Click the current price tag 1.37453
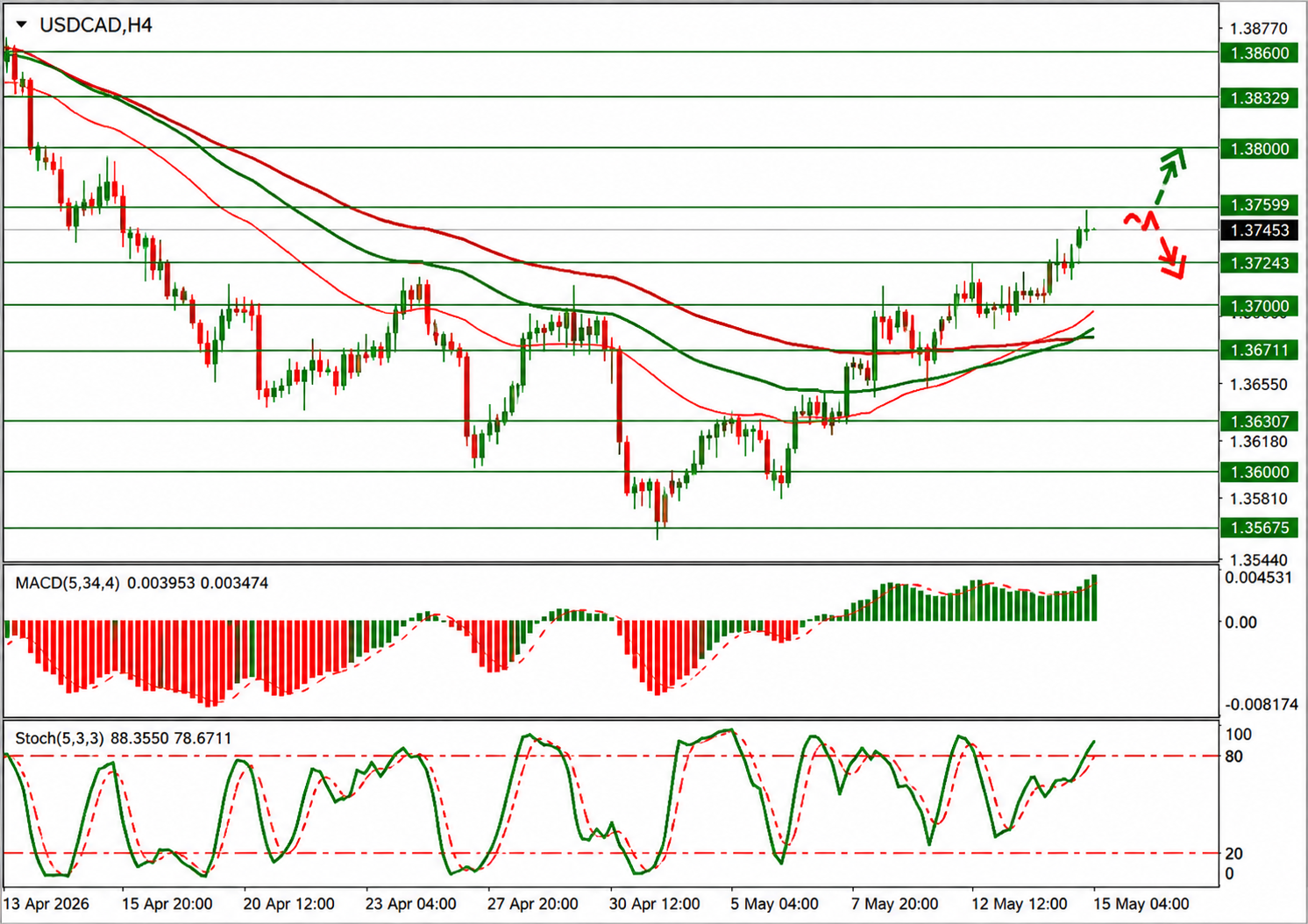This screenshot has width=1308, height=924. point(1259,231)
